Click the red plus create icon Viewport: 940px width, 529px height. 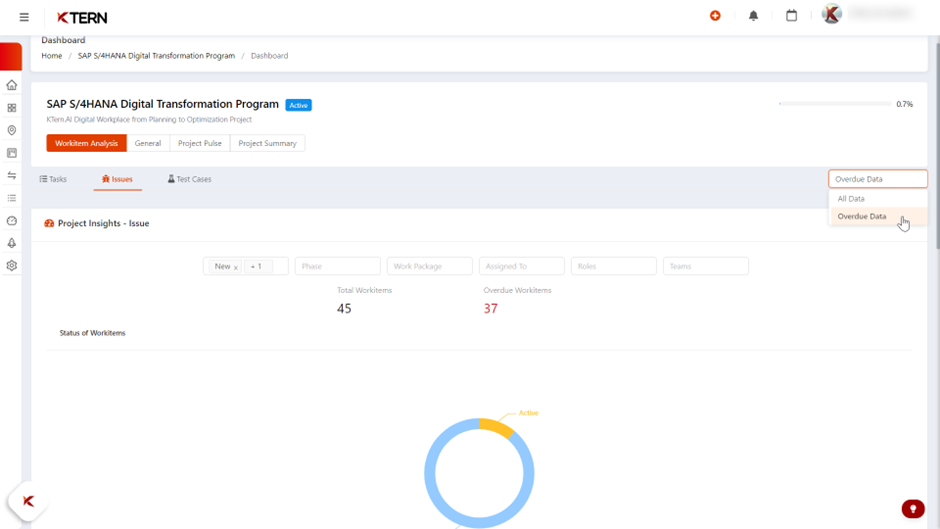click(x=715, y=16)
